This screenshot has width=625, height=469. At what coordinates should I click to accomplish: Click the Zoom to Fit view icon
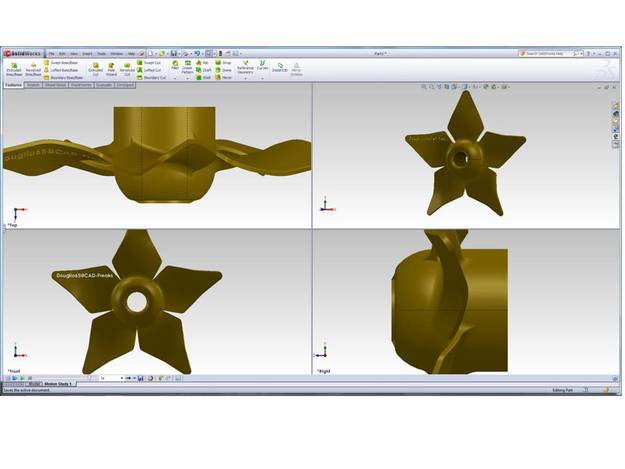pyautogui.click(x=424, y=86)
